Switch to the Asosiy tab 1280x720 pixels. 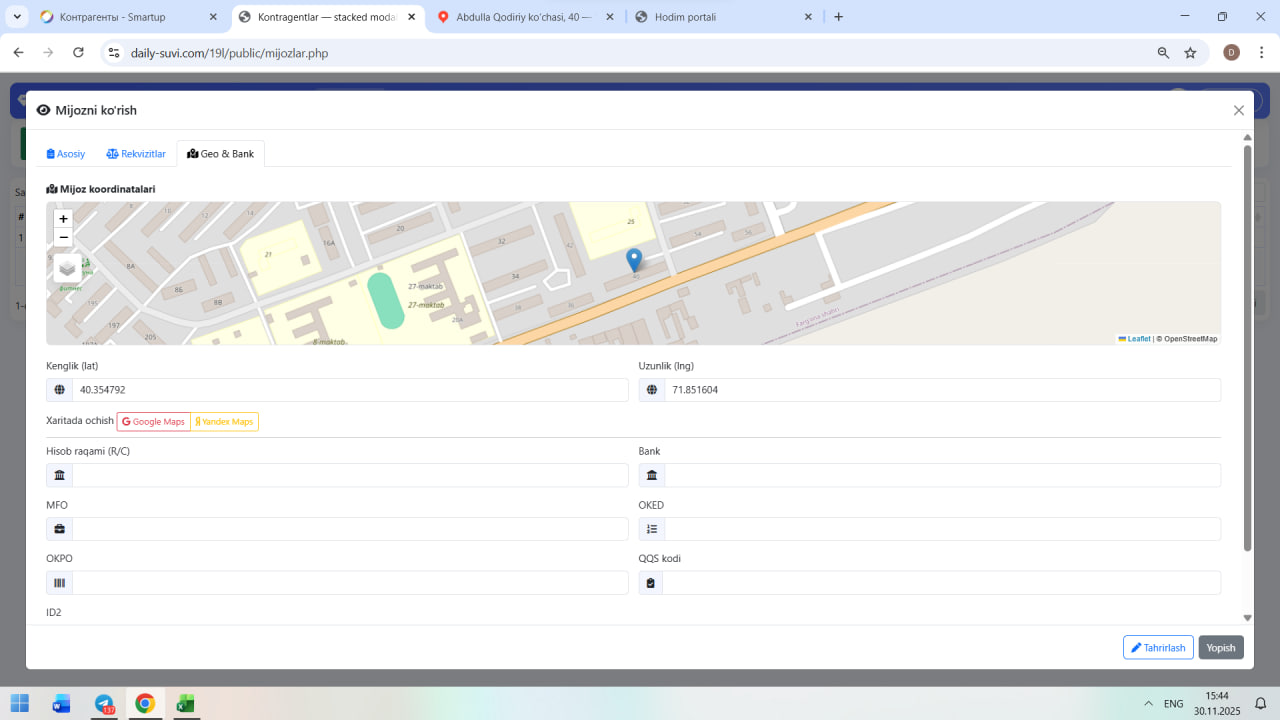66,154
